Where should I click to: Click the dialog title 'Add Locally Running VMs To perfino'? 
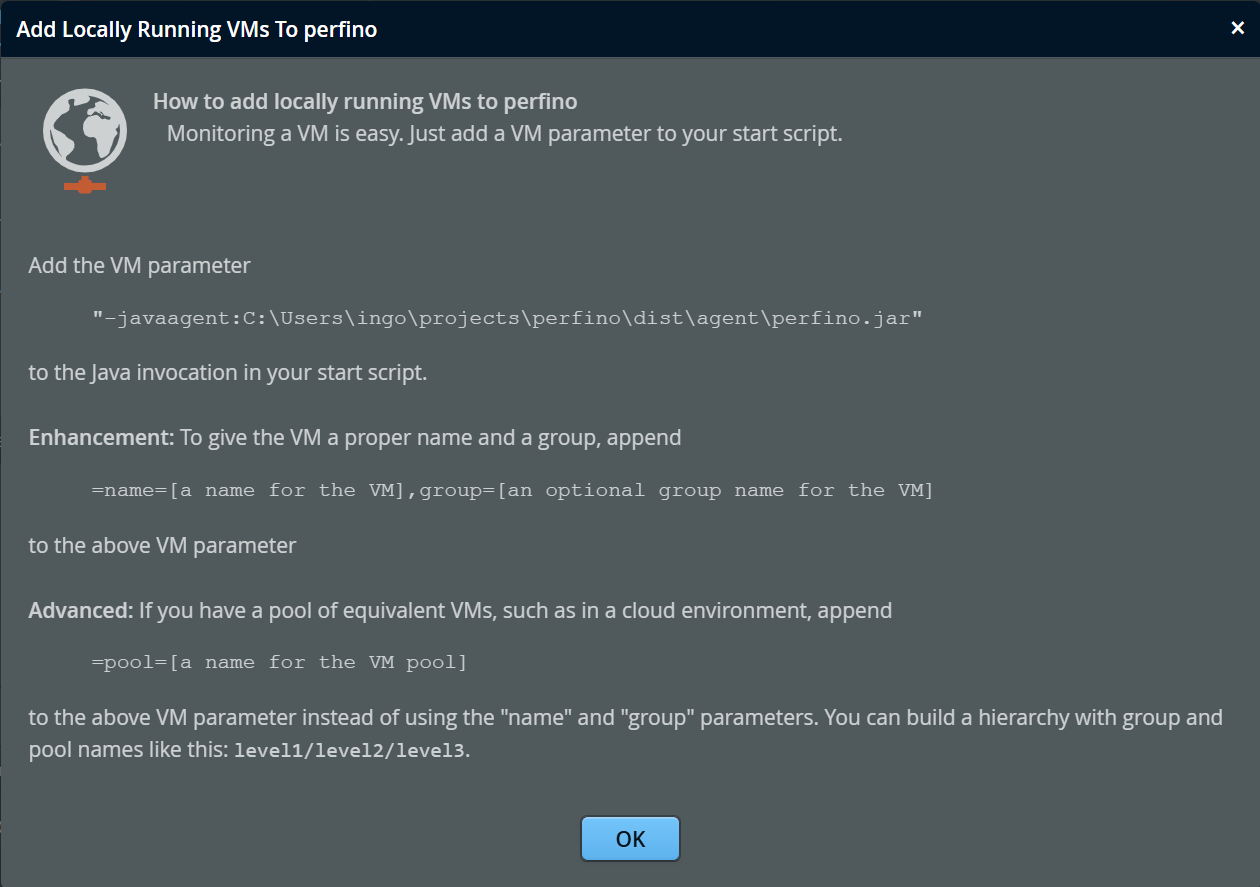coord(197,29)
